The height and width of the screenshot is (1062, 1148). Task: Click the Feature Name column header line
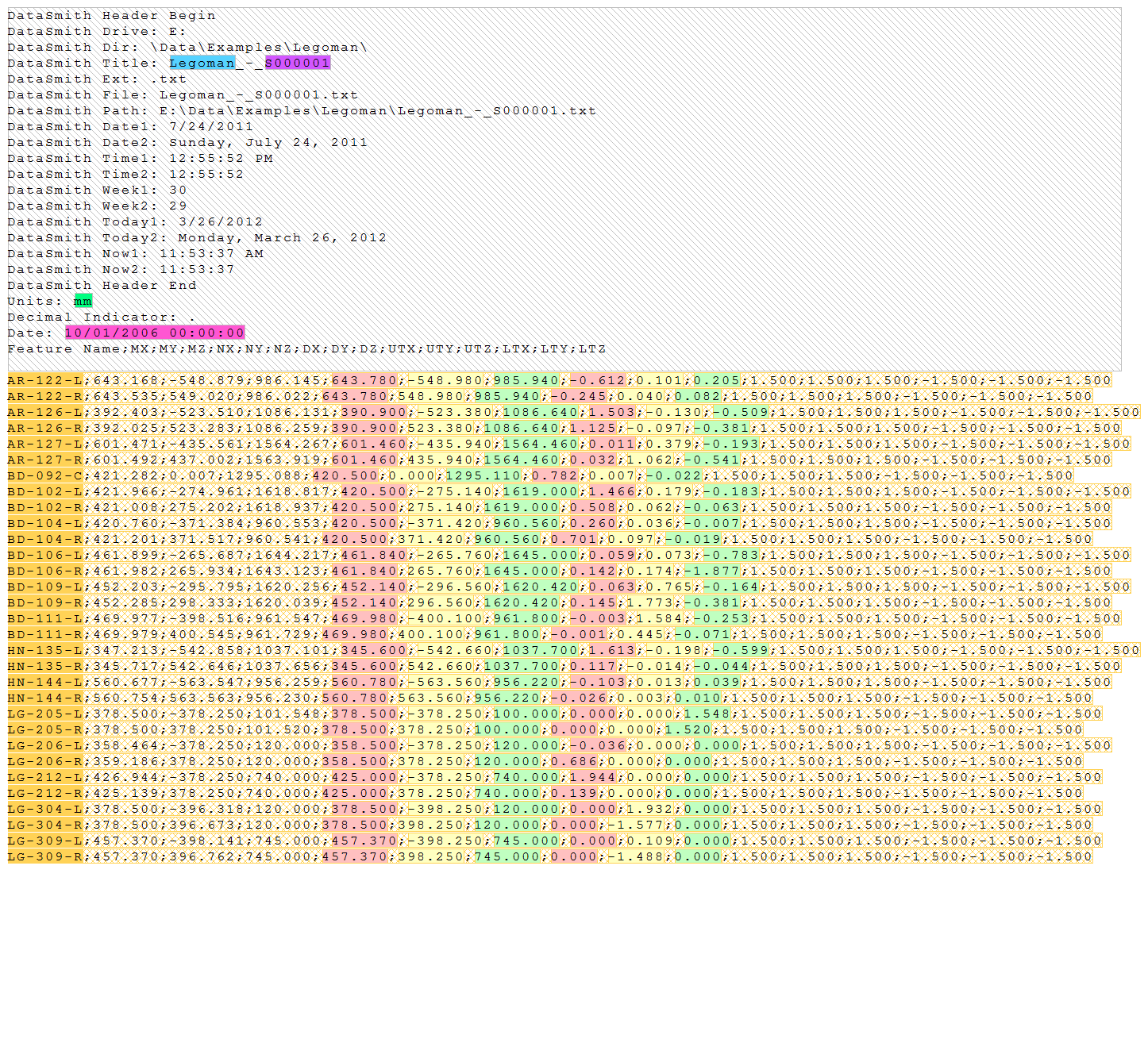pos(306,348)
